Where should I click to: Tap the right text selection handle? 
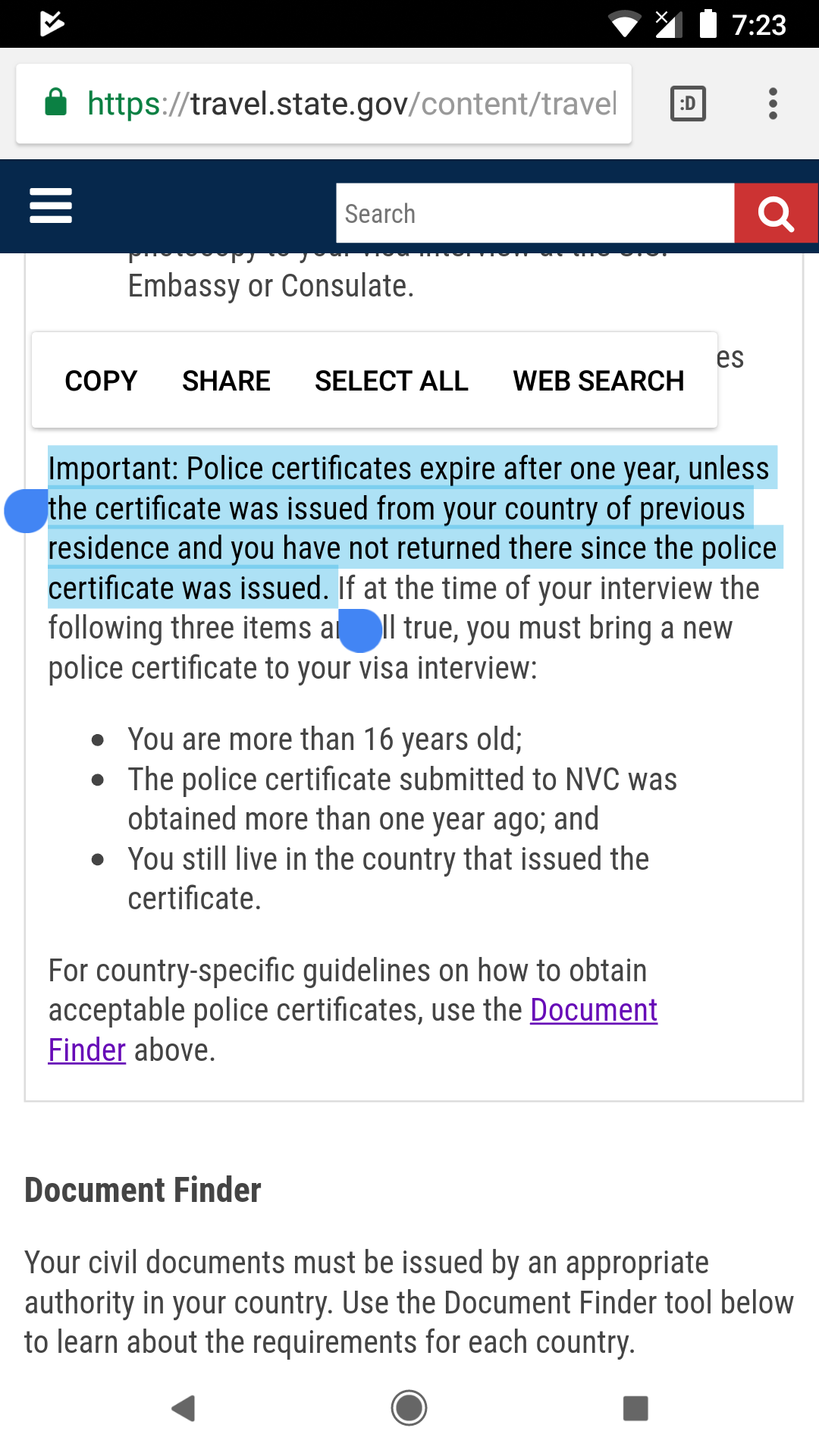click(x=360, y=631)
